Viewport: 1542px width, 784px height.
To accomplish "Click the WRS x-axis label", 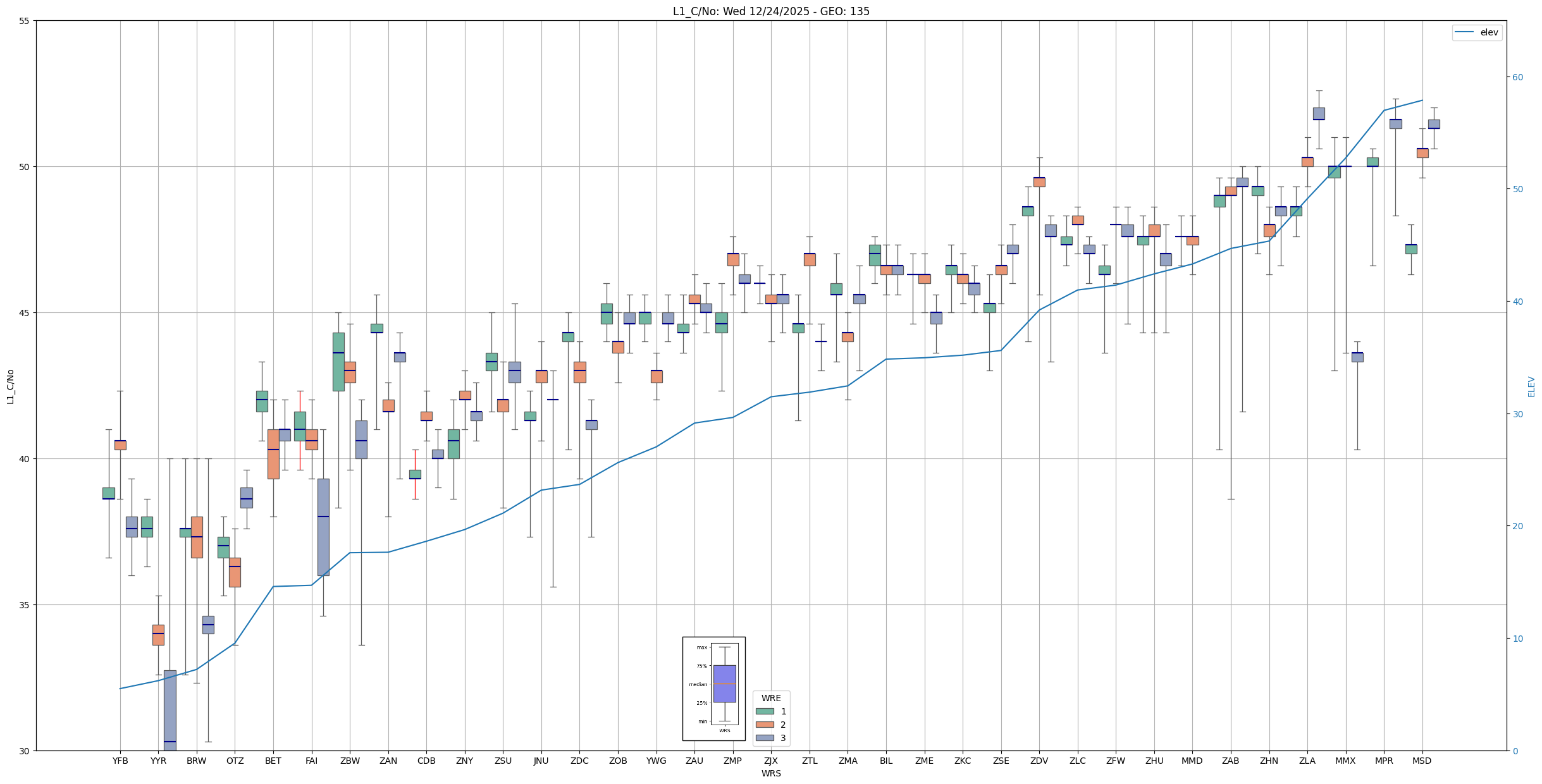I will click(771, 773).
